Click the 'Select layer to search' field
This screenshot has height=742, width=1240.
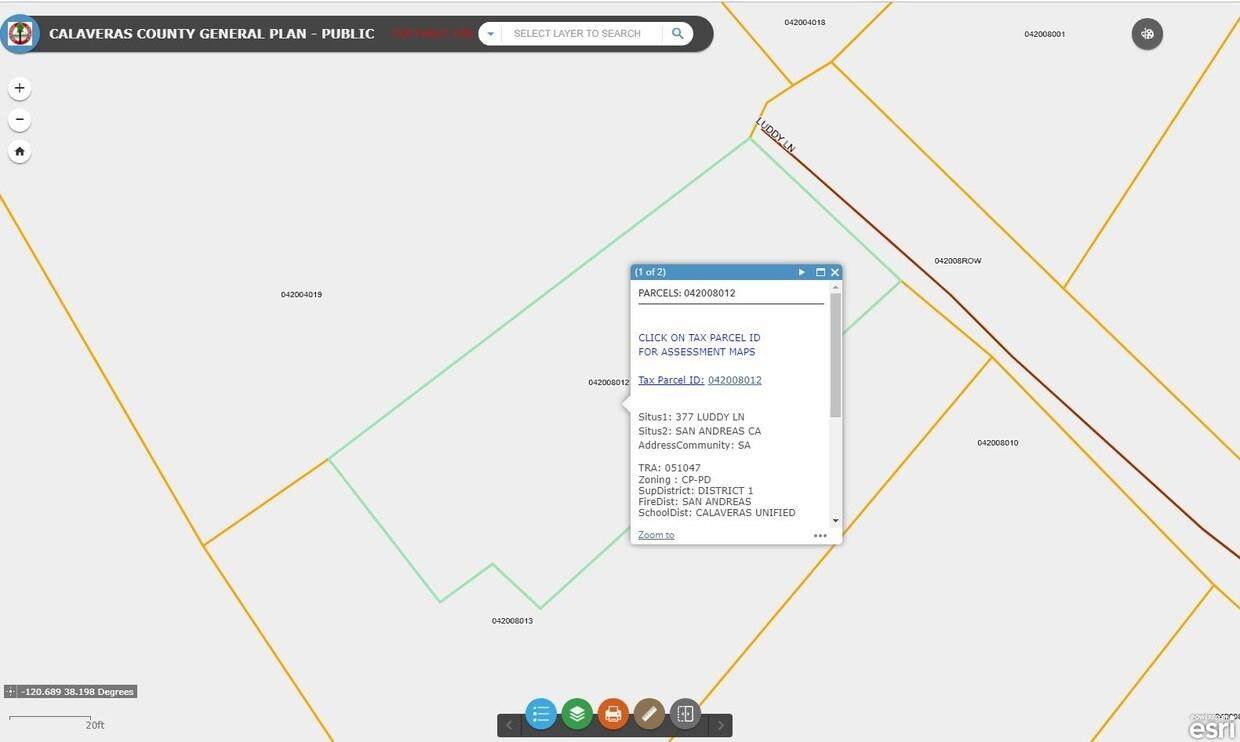tap(580, 34)
